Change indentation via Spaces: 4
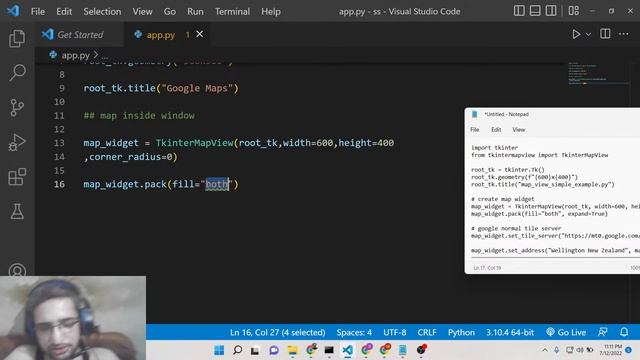The image size is (640, 360). coord(354,332)
